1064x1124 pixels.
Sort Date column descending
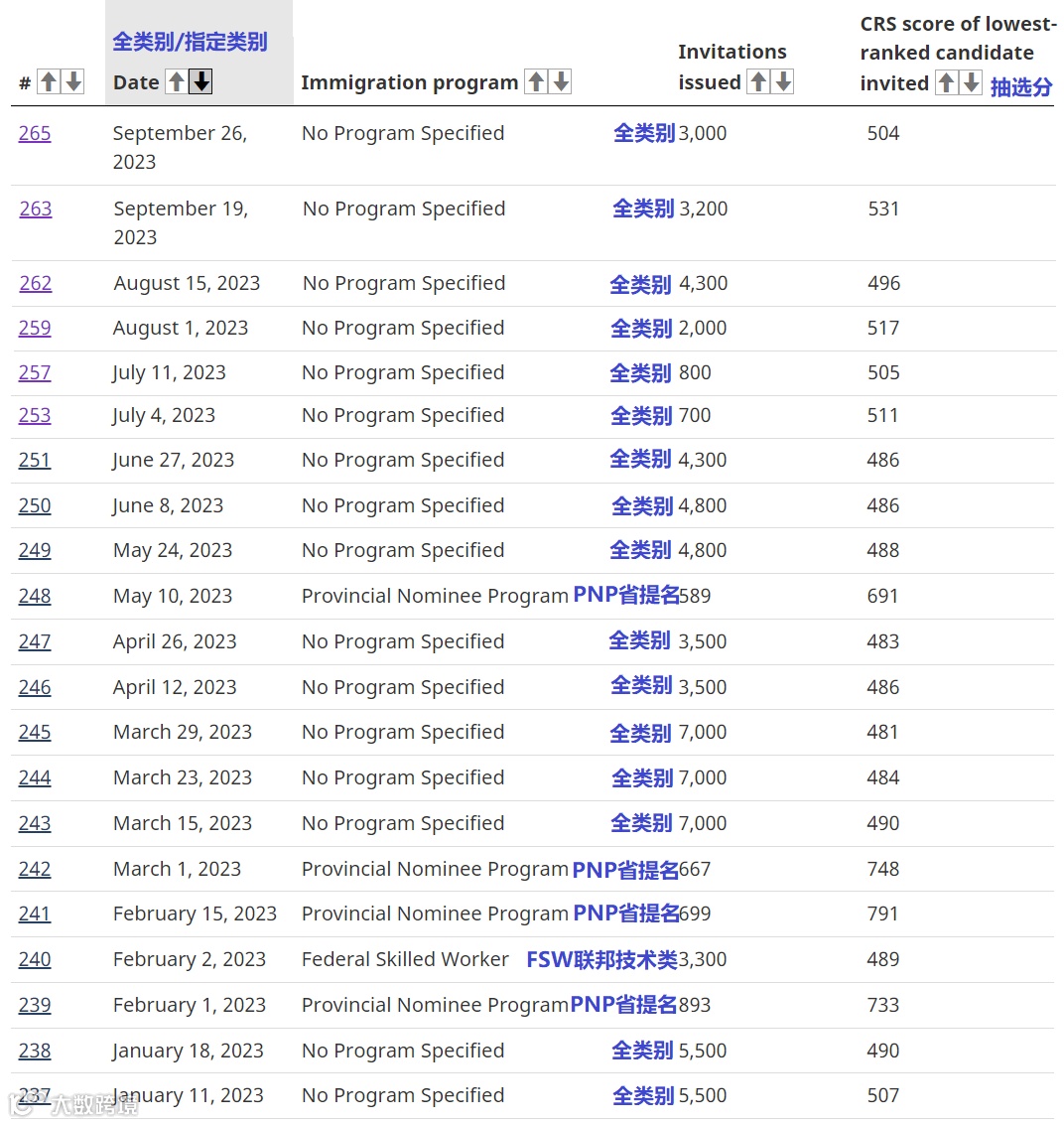[201, 81]
